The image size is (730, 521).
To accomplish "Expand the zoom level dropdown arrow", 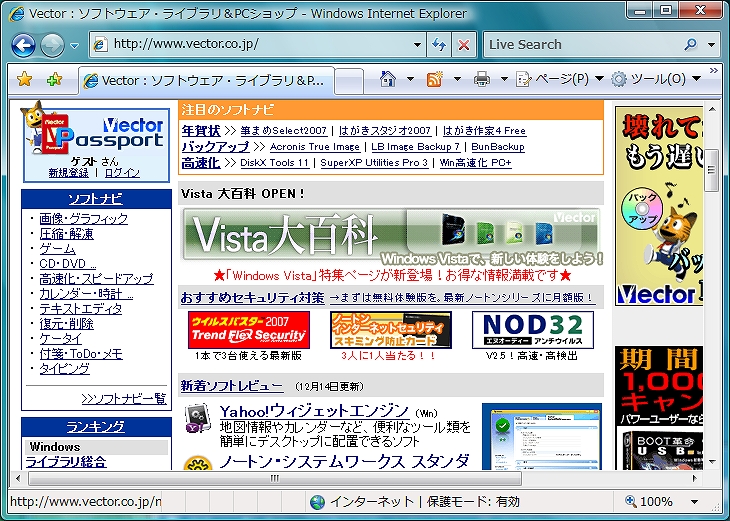I will tap(695, 502).
